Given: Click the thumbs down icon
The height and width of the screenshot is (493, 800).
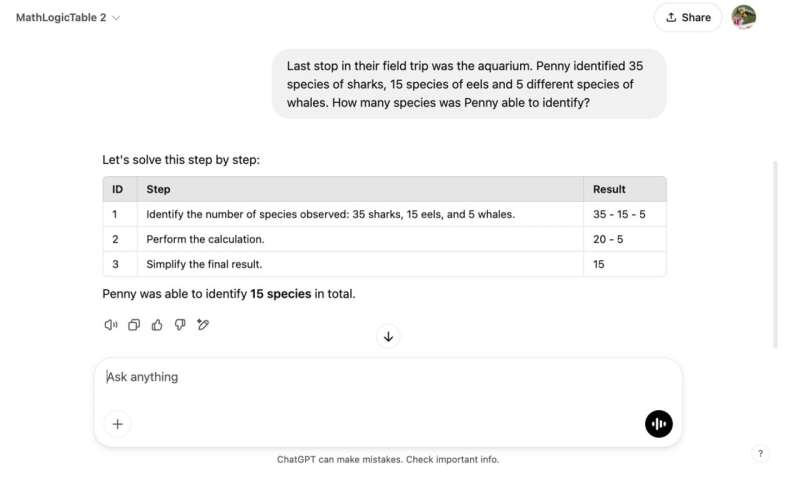Looking at the screenshot, I should point(180,324).
